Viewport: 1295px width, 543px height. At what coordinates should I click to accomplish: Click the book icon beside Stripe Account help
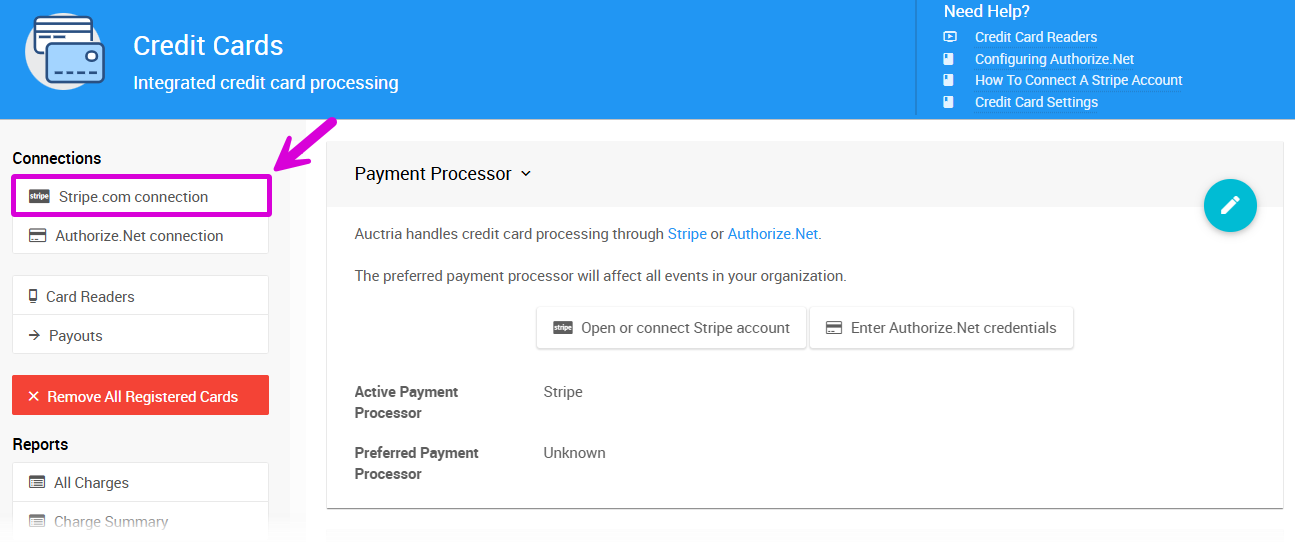click(x=950, y=80)
